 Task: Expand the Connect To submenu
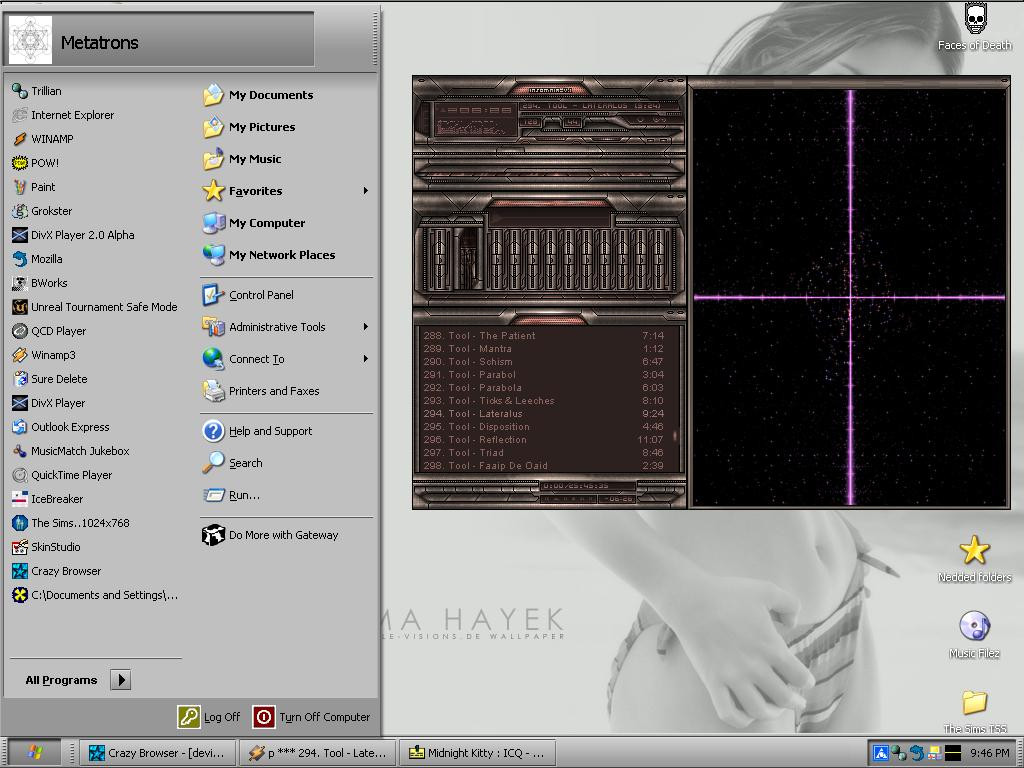[x=366, y=359]
